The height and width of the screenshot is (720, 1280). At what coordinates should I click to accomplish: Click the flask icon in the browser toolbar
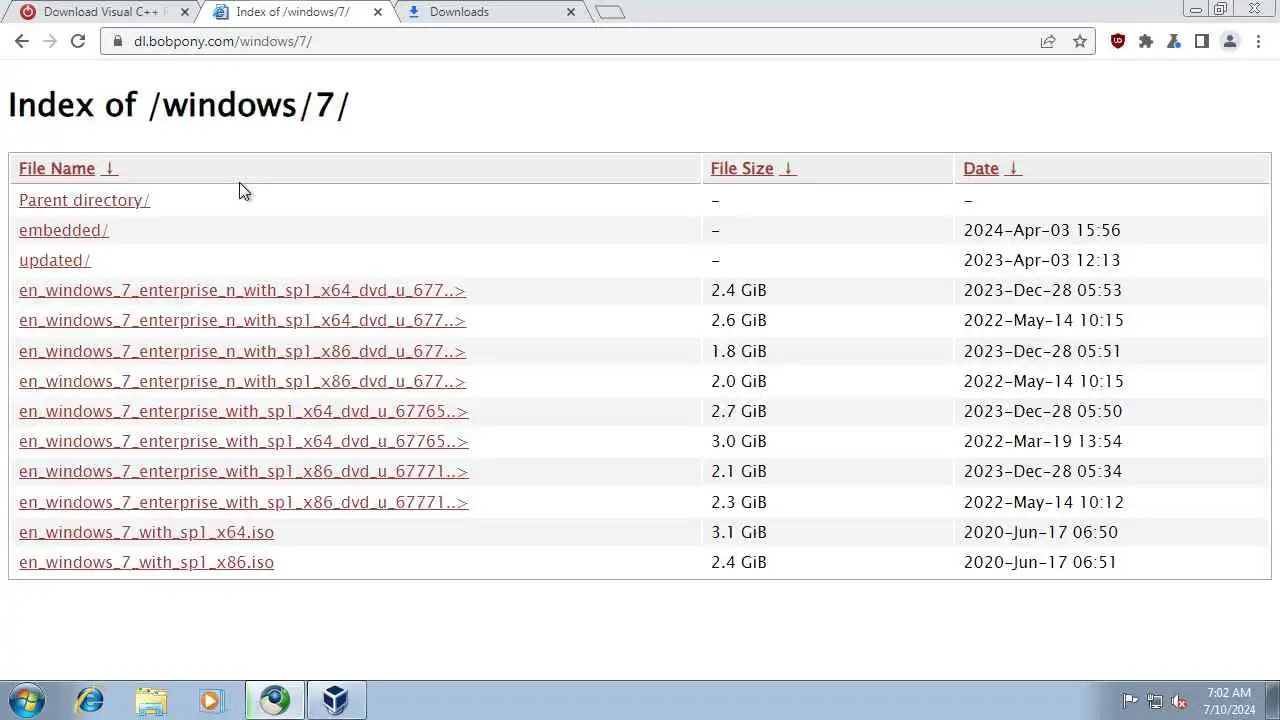(x=1174, y=41)
